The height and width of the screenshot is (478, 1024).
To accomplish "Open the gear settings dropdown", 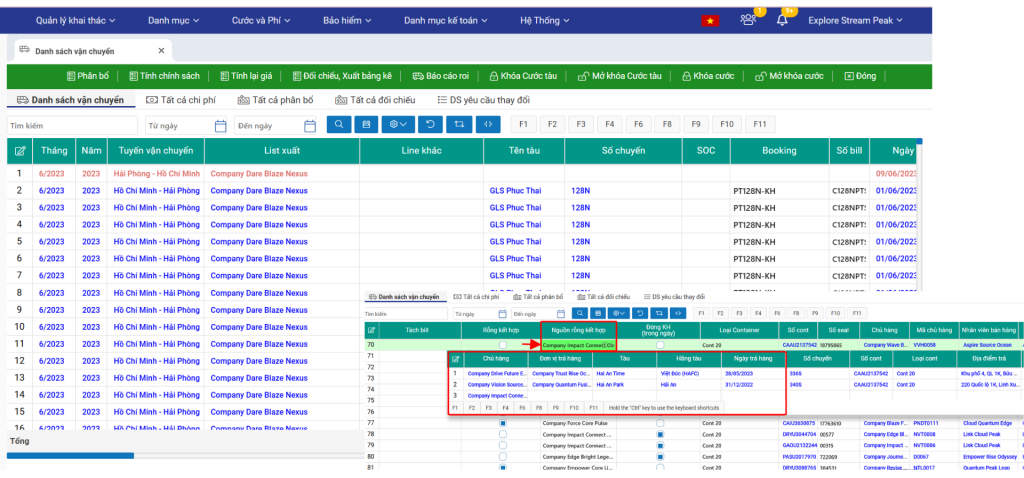I will (x=398, y=125).
